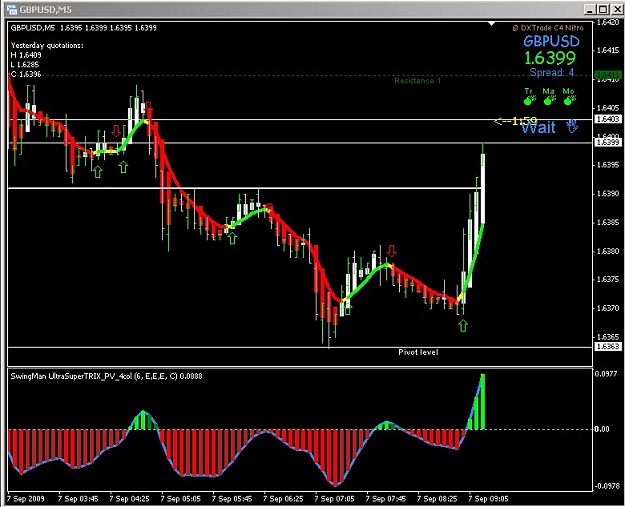Click the '7 Sep 09:05' time axis label
625x507 pixels.
(x=488, y=499)
